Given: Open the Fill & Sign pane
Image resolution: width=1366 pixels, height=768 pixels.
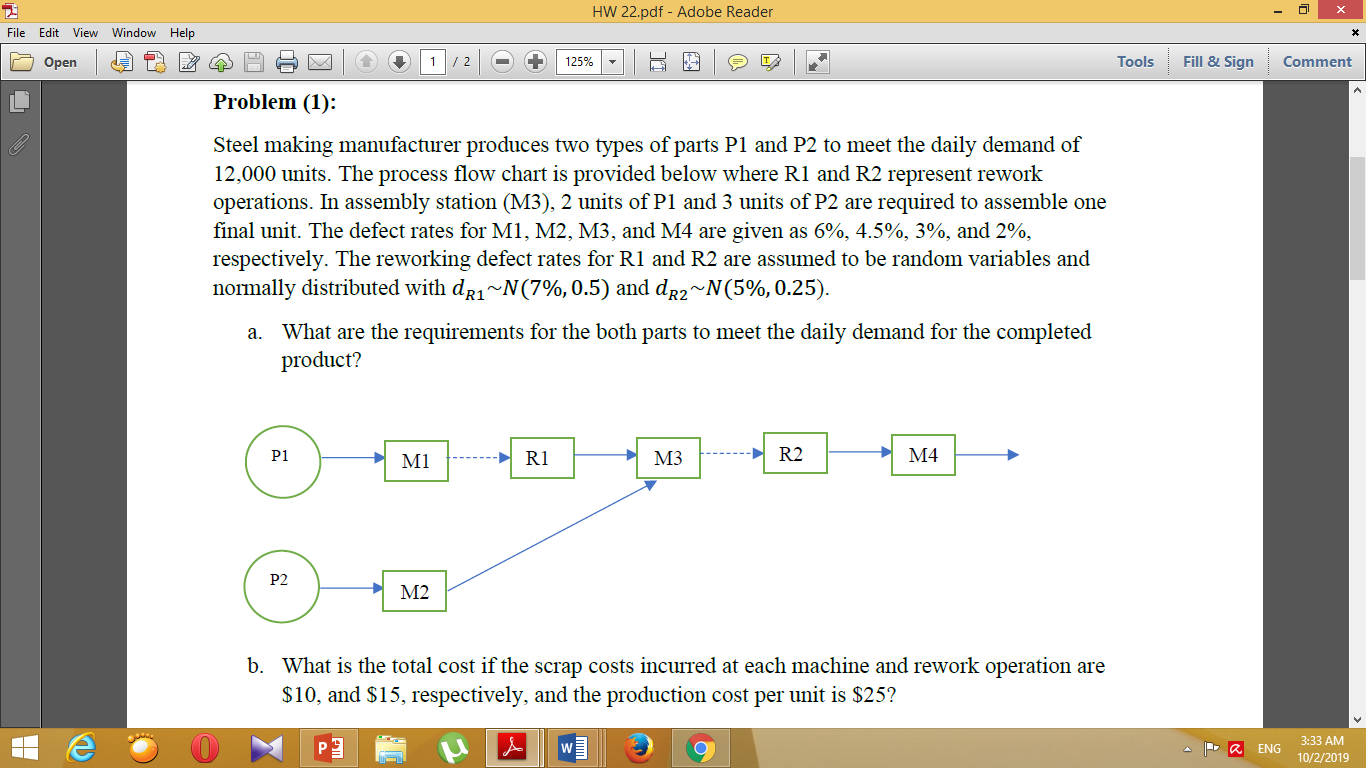Looking at the screenshot, I should (1218, 61).
